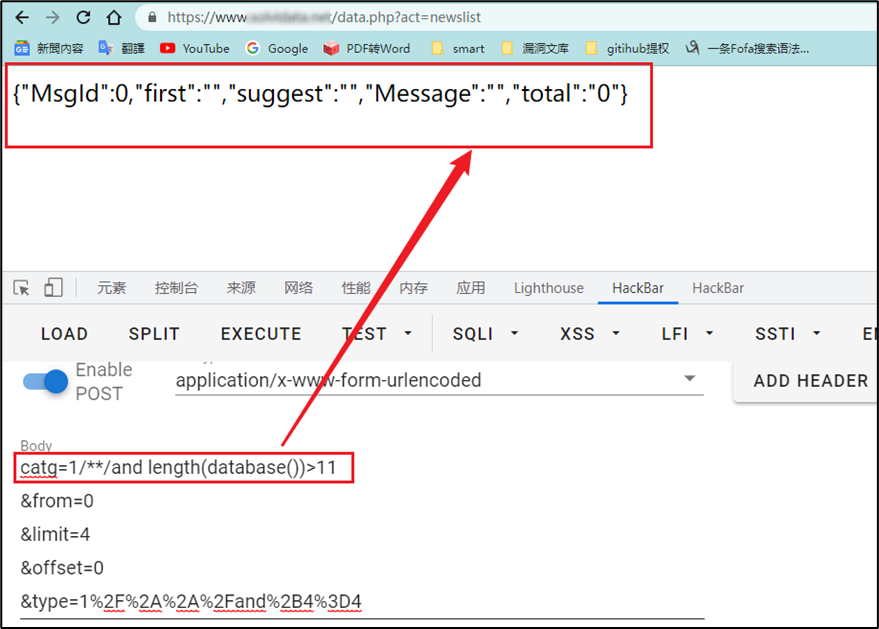
Task: Open the 翻譯 translate bookmark
Action: pyautogui.click(x=122, y=49)
